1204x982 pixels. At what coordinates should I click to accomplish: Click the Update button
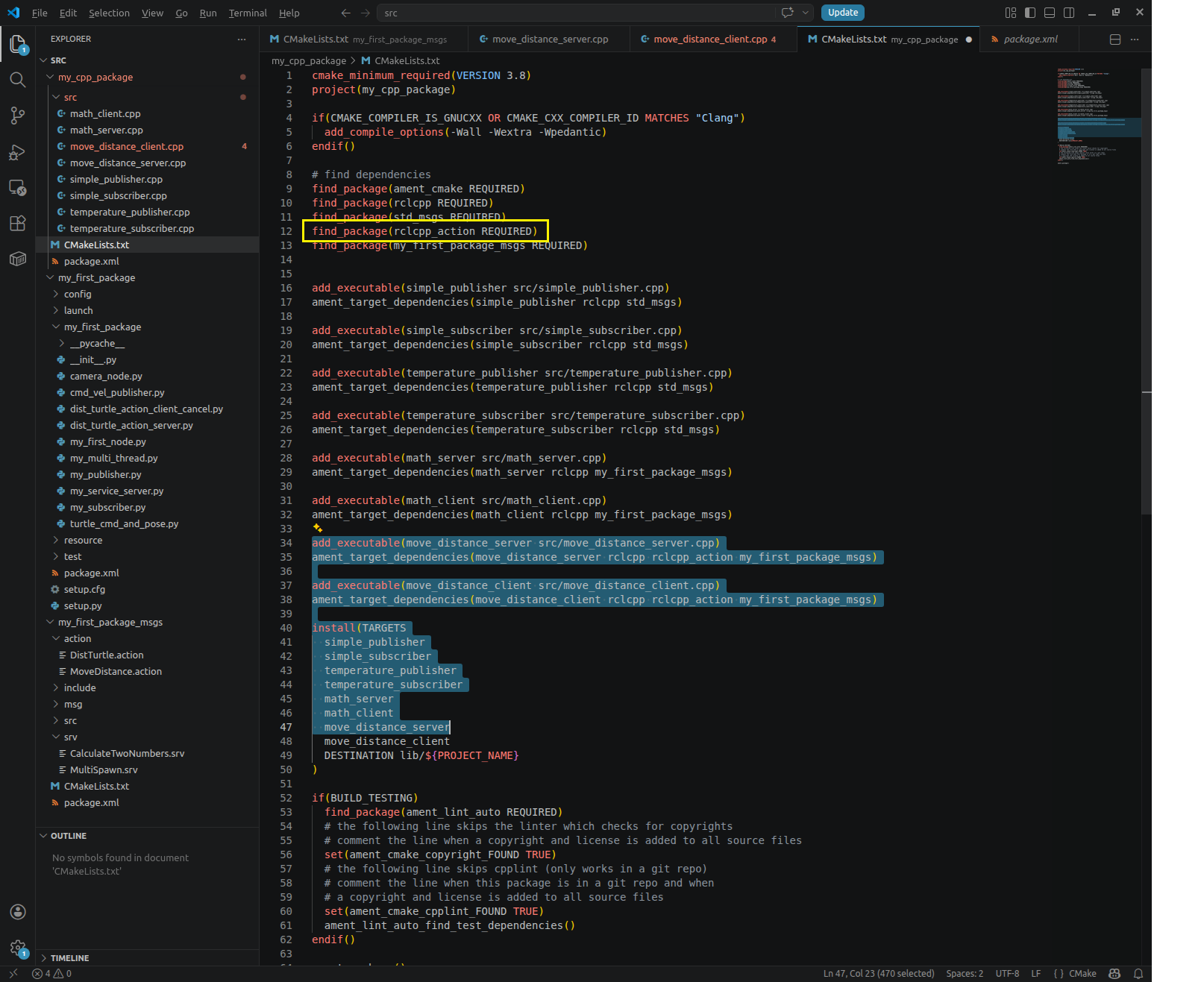pos(843,13)
